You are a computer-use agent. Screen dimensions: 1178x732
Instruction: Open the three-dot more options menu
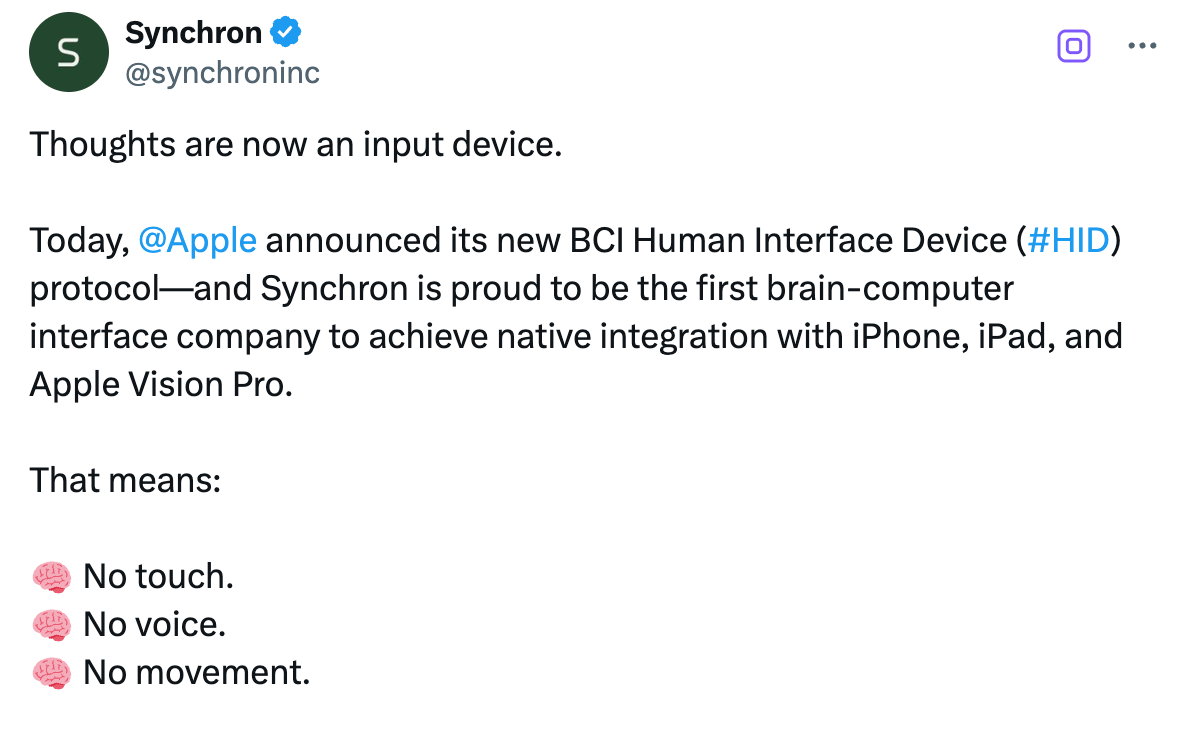point(1141,46)
